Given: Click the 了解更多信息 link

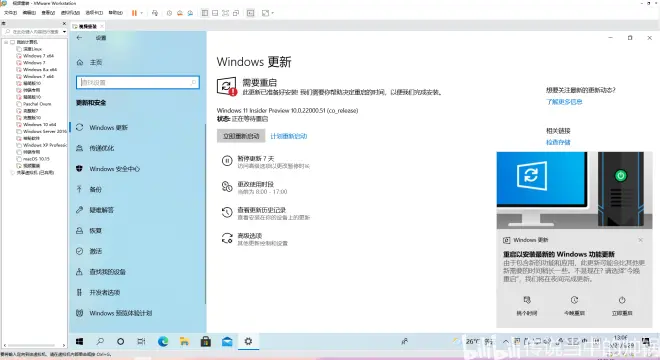Looking at the screenshot, I should [564, 102].
